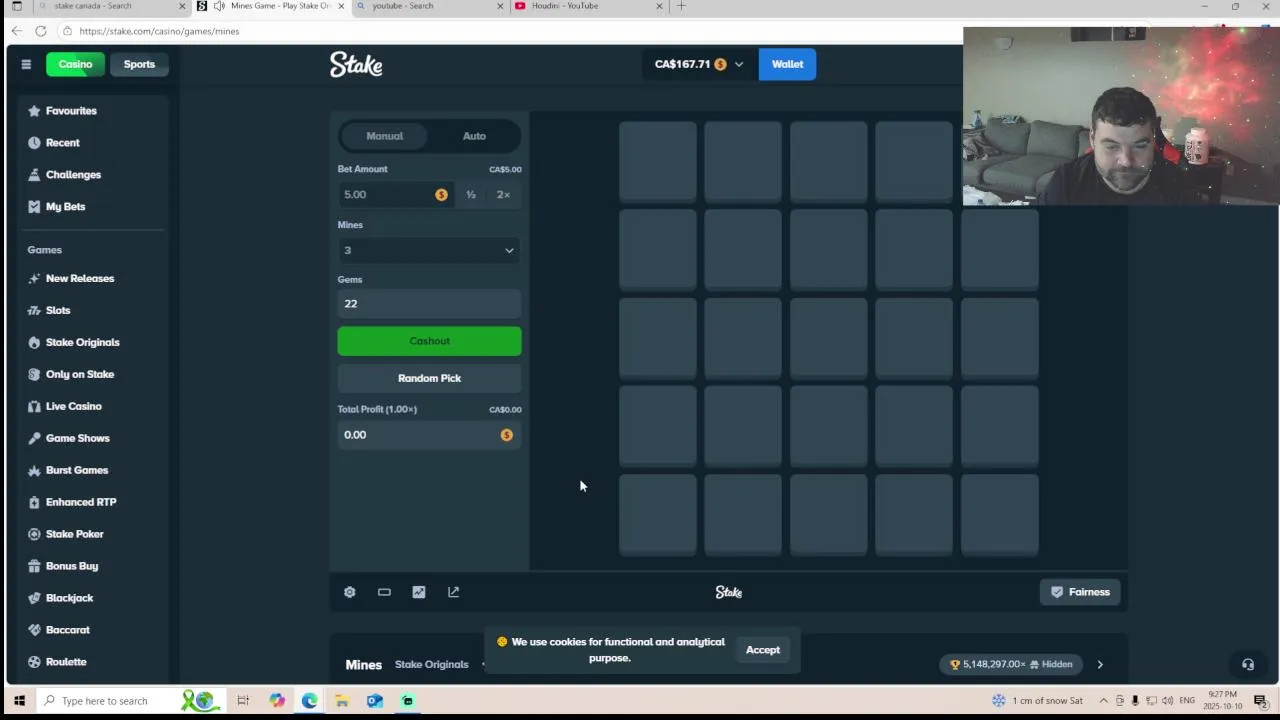1280x720 pixels.
Task: Open the hamburger sidebar menu
Action: click(26, 64)
